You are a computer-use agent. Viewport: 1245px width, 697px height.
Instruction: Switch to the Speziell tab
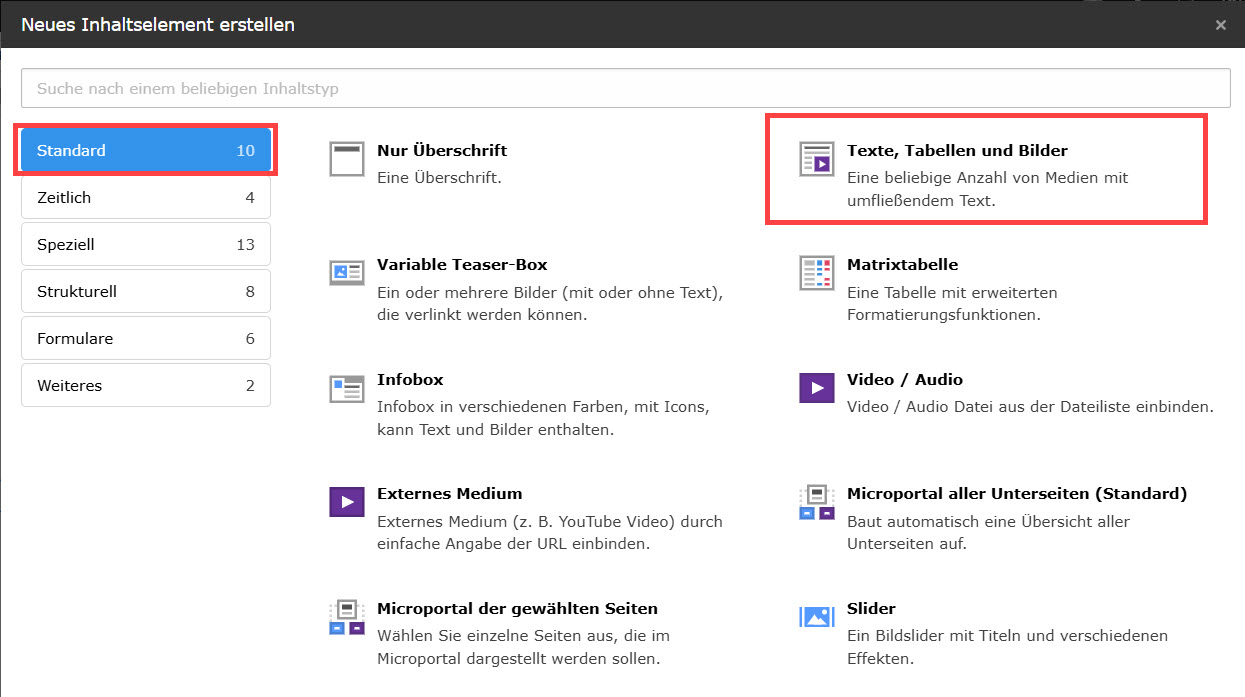click(x=145, y=245)
